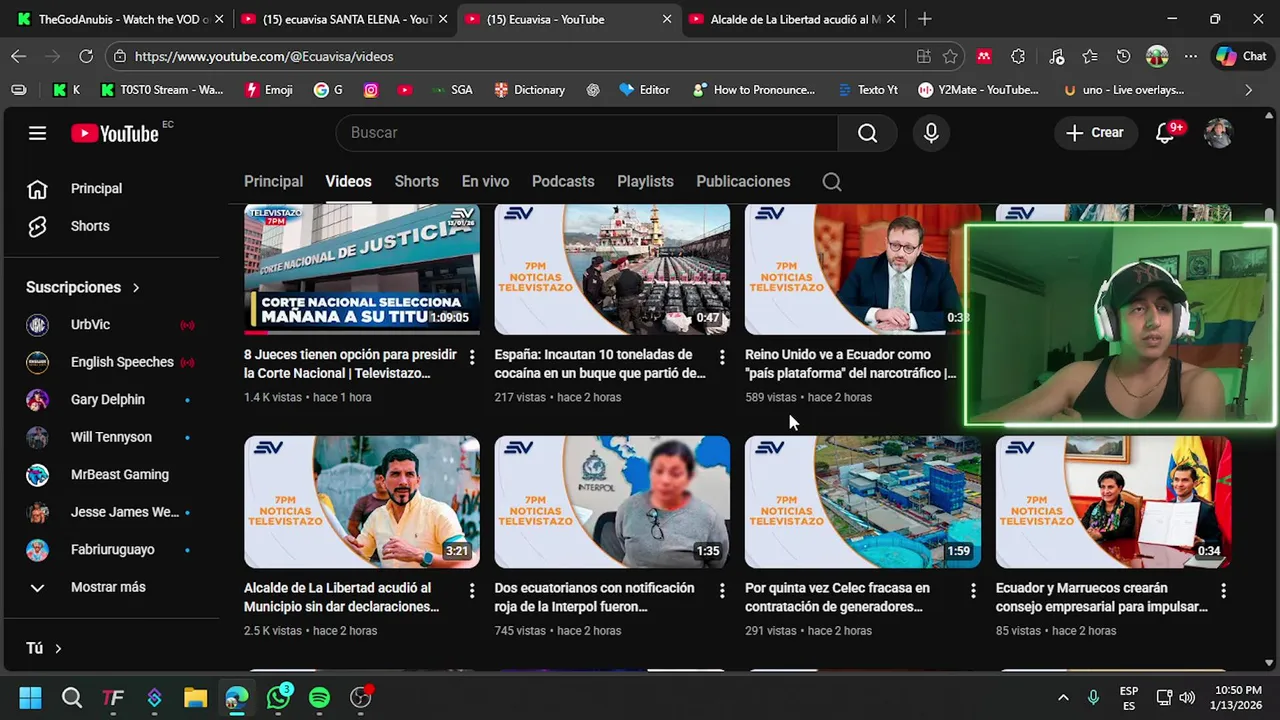
Task: Switch to Podcasts tab
Action: coord(563,182)
